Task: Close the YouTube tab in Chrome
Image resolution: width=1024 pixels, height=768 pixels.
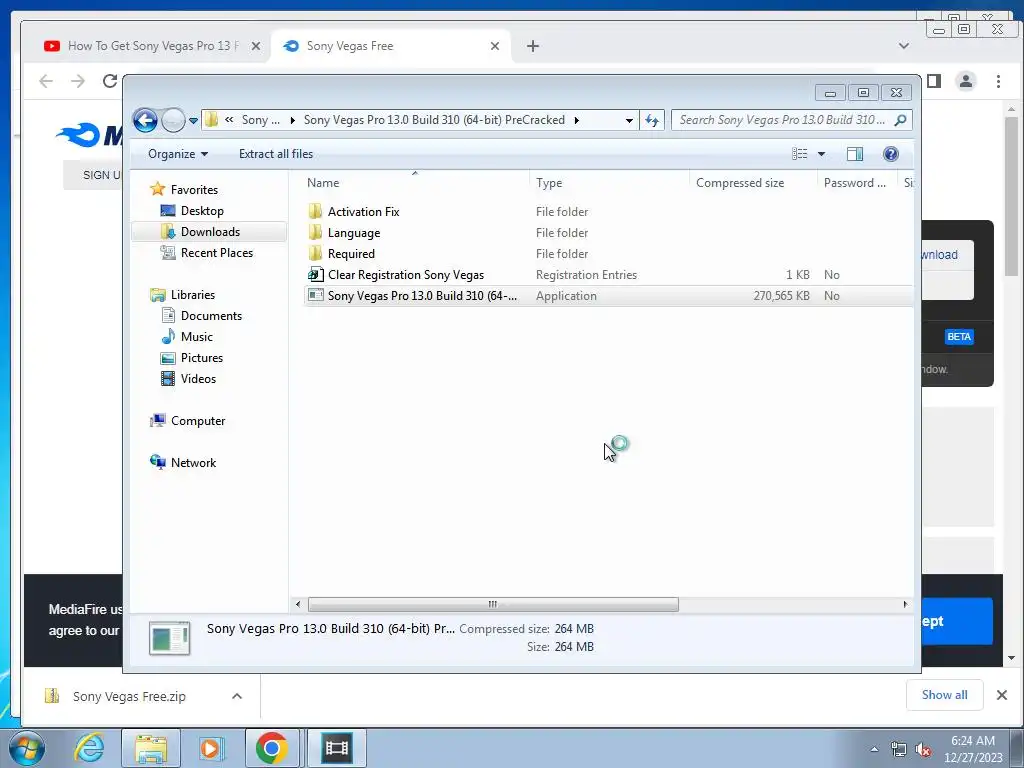Action: point(256,46)
